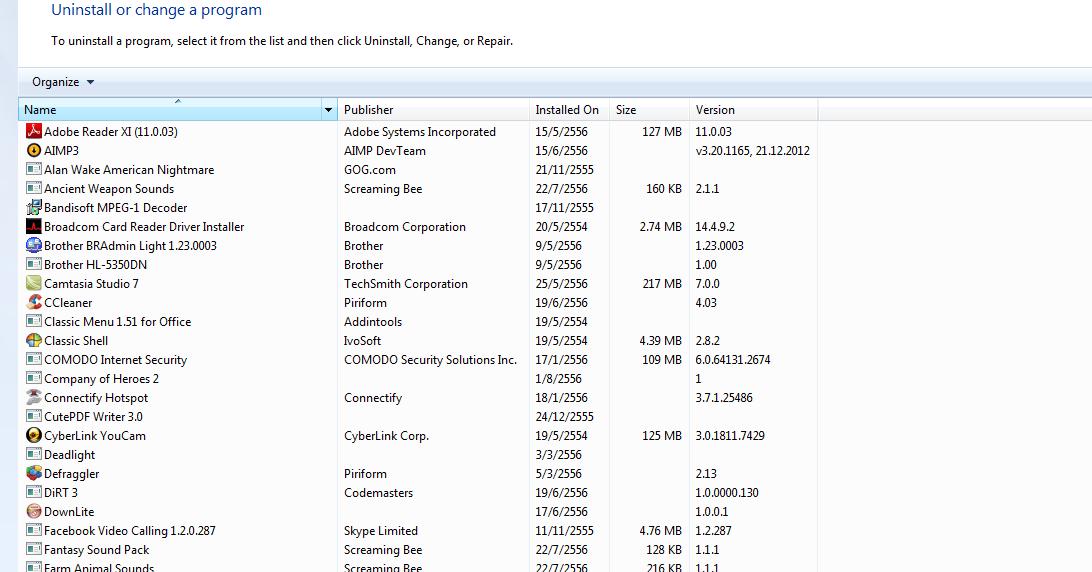Click the Connectify Hotspot icon

33,397
